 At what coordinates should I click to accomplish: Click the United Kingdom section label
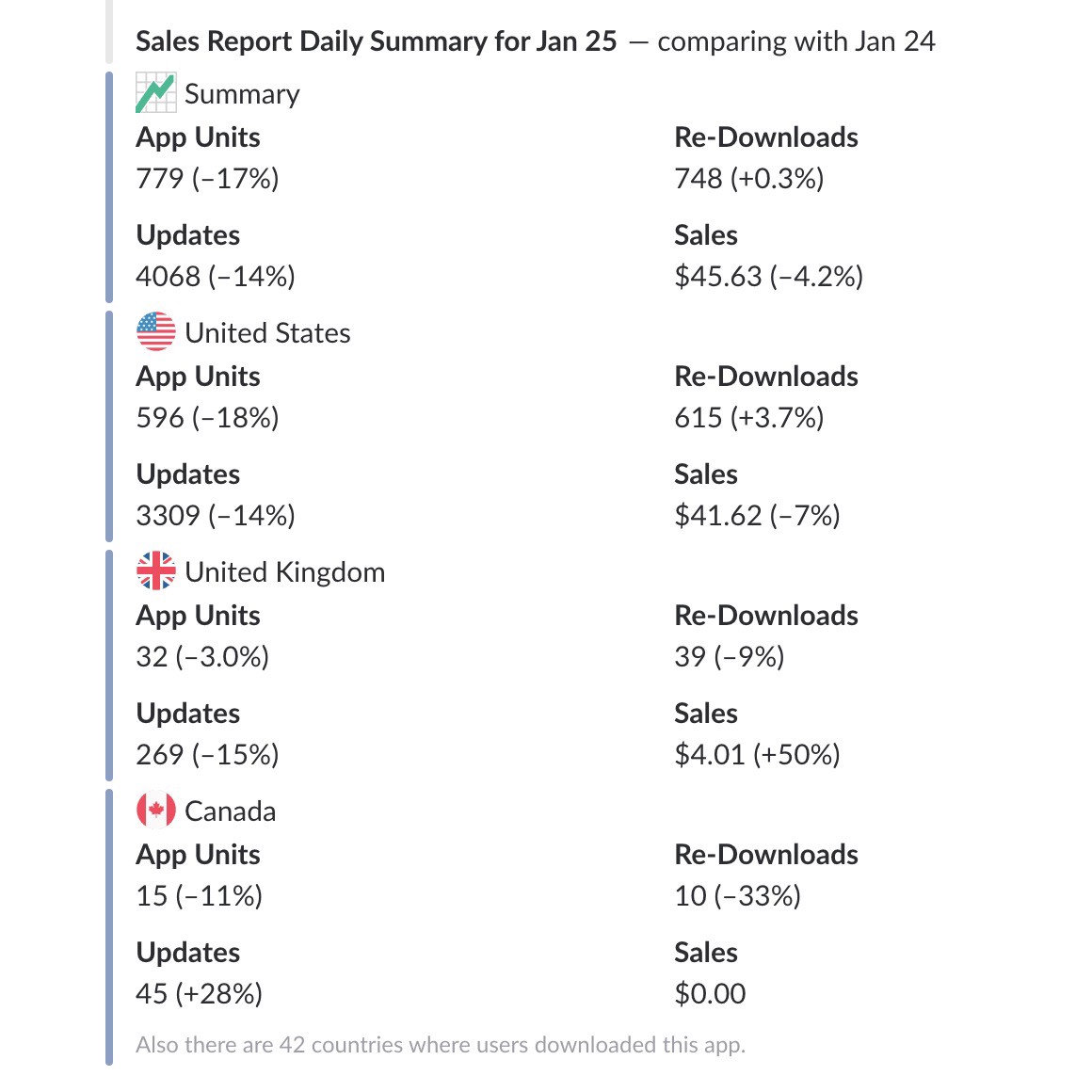[284, 572]
